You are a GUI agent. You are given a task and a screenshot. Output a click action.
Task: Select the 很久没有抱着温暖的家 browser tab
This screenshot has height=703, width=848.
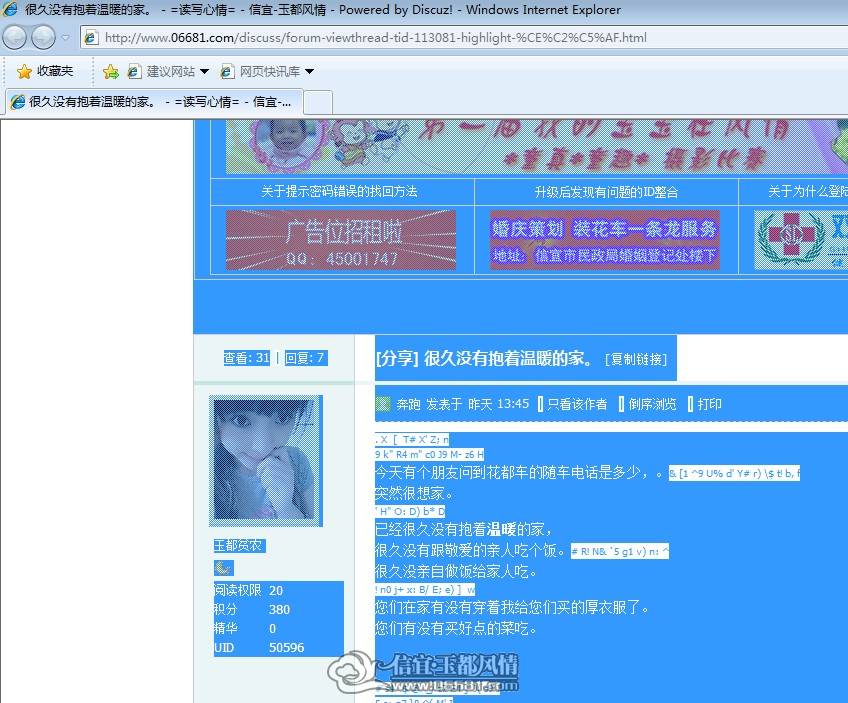point(155,102)
